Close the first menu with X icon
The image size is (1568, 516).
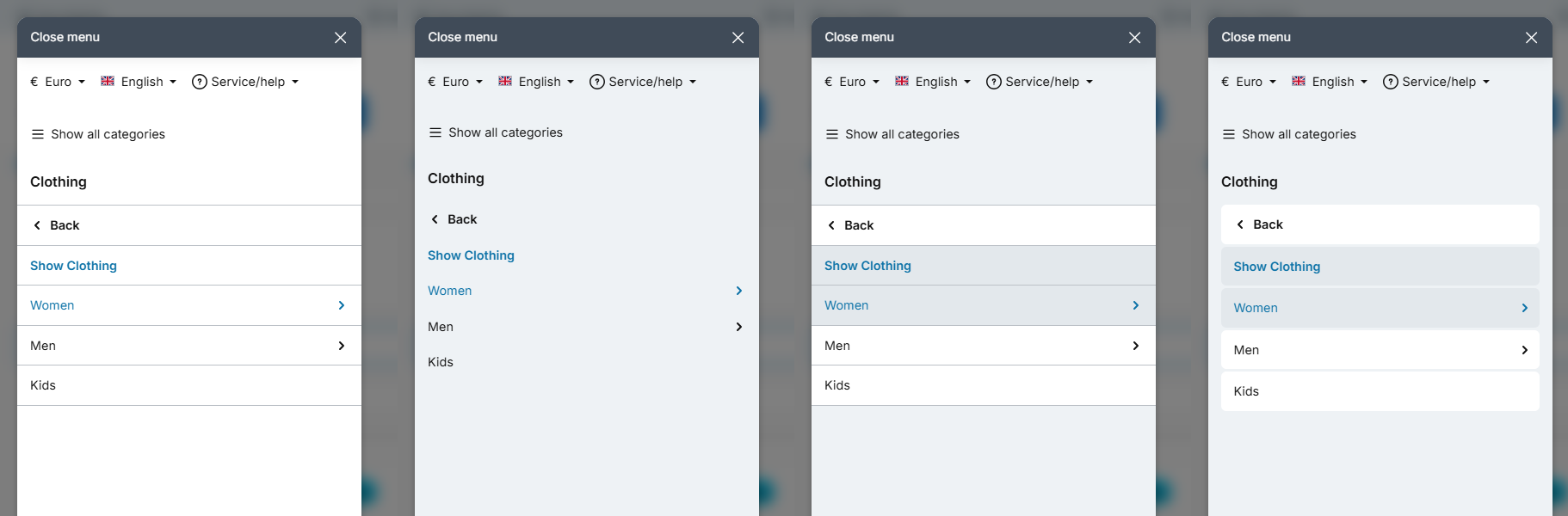coord(341,38)
